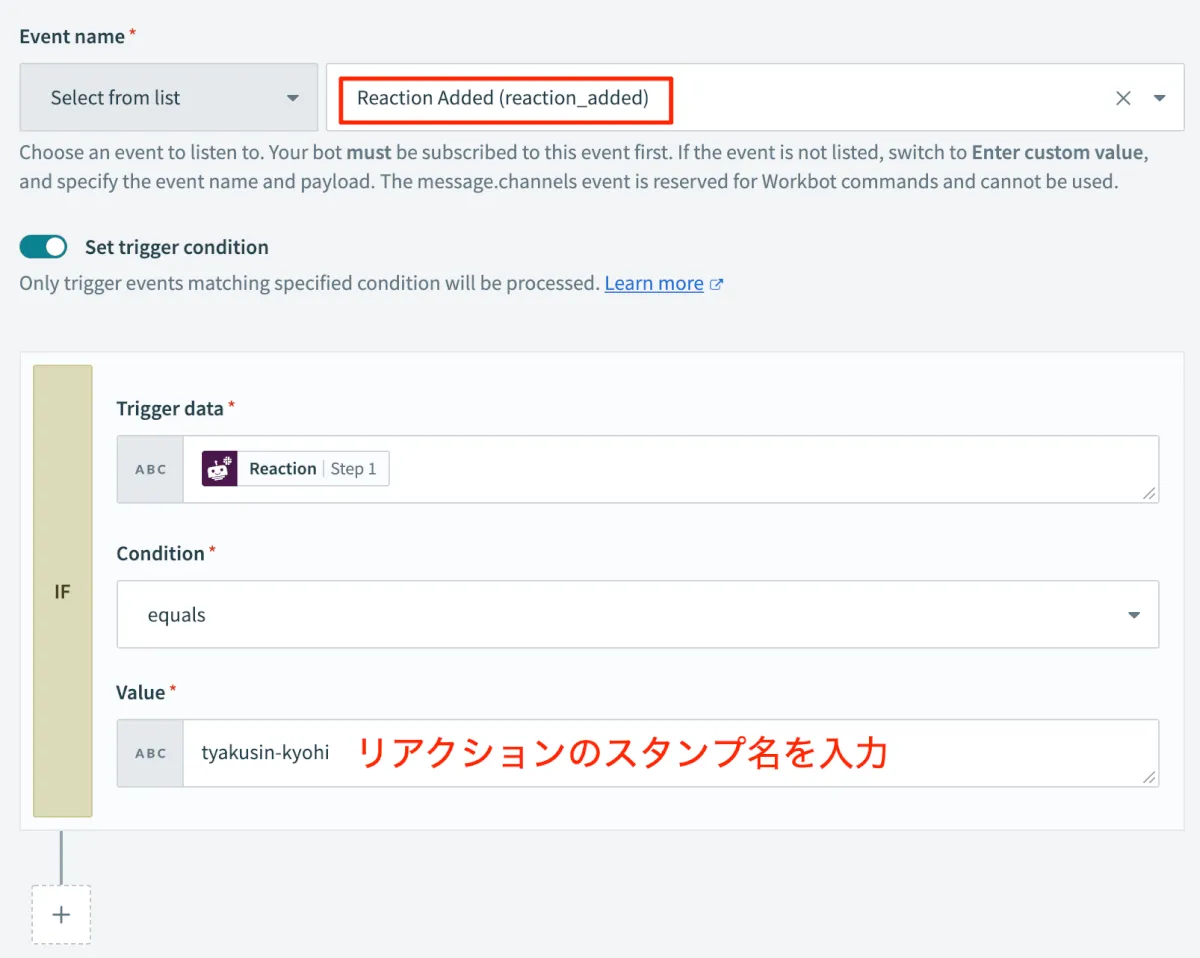Expand the event name list arrow
Image resolution: width=1200 pixels, height=958 pixels.
tap(1160, 98)
